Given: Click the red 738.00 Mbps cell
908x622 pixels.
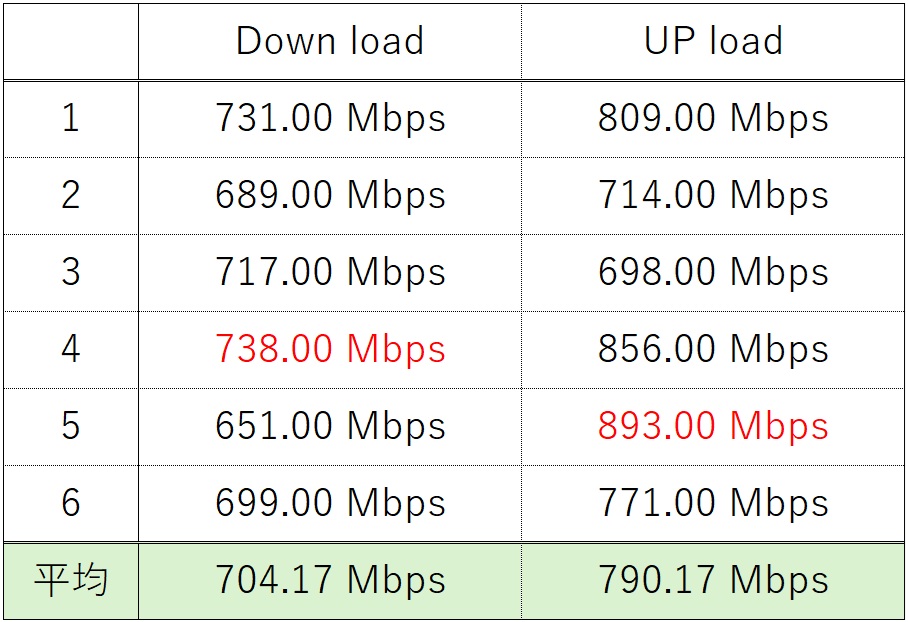Looking at the screenshot, I should [330, 349].
